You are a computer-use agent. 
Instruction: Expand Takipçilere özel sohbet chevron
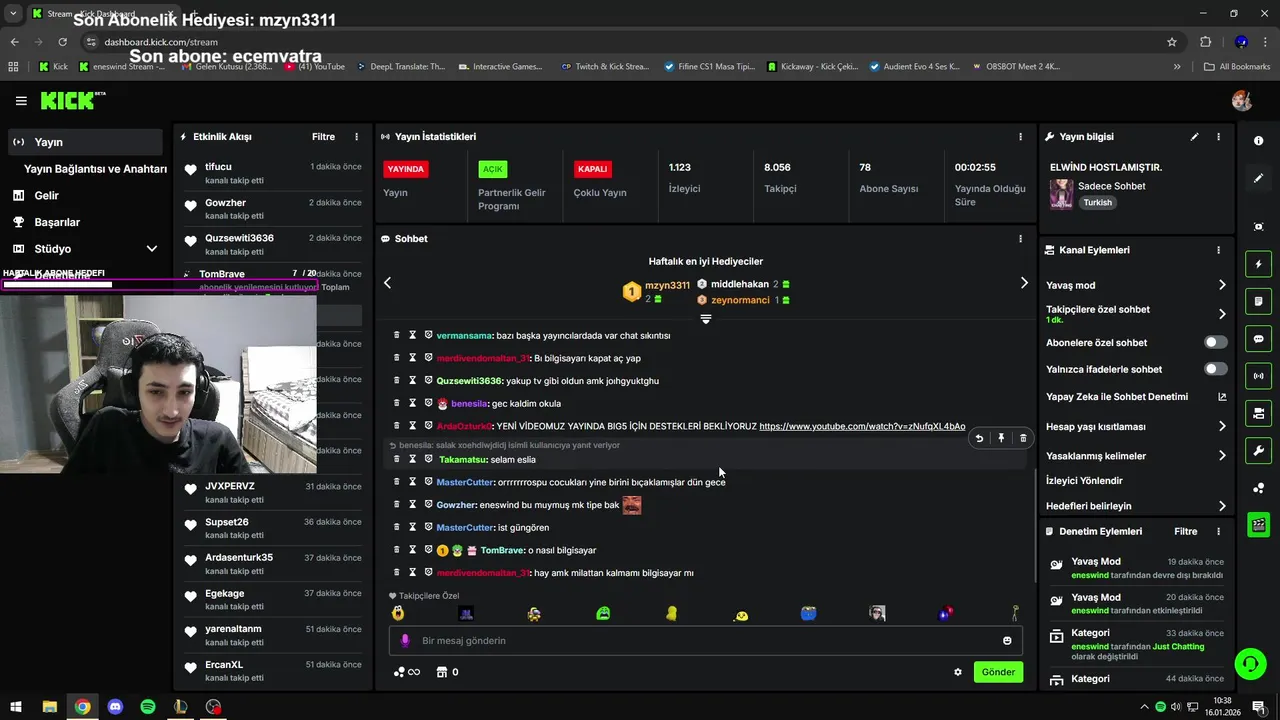click(1222, 314)
